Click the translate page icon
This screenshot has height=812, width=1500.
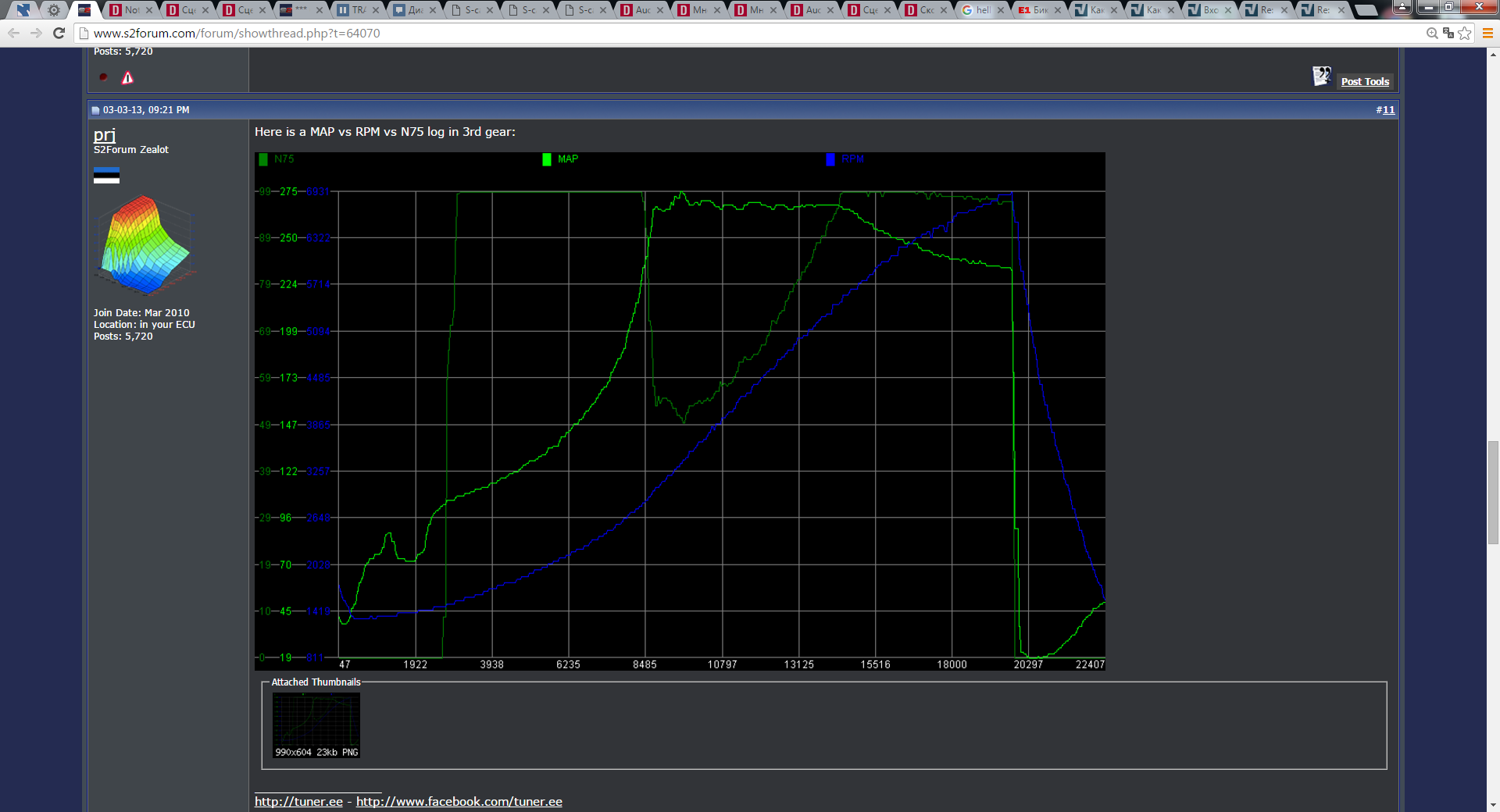tap(1448, 33)
